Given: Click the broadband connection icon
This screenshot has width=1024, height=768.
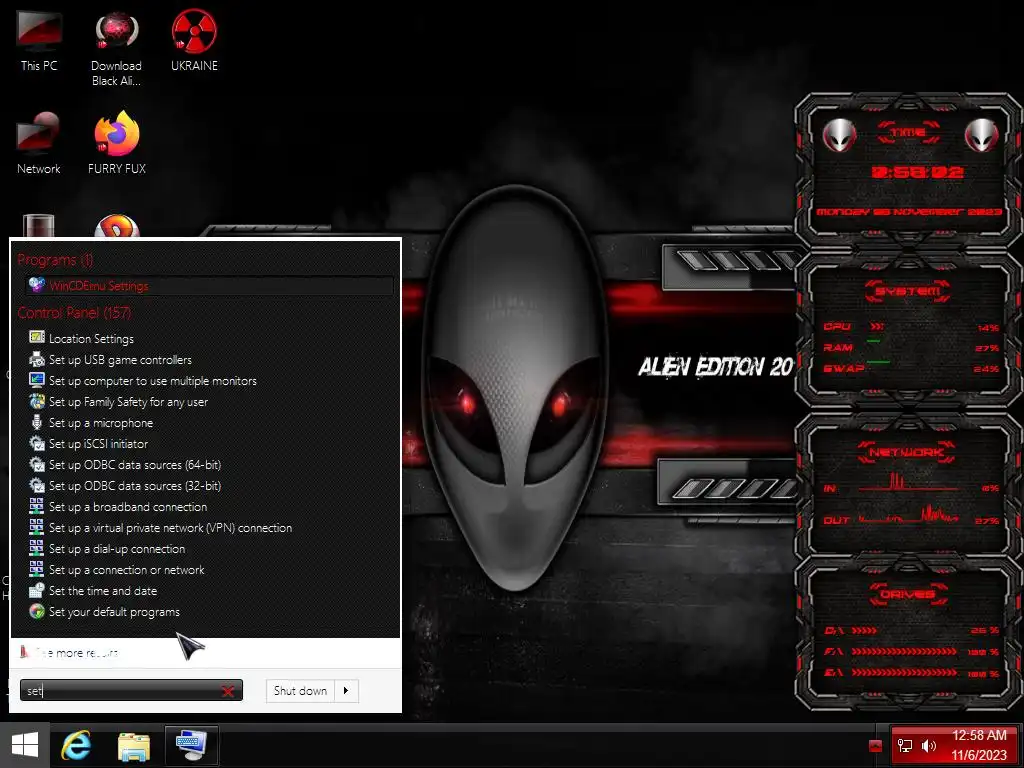Looking at the screenshot, I should (37, 506).
